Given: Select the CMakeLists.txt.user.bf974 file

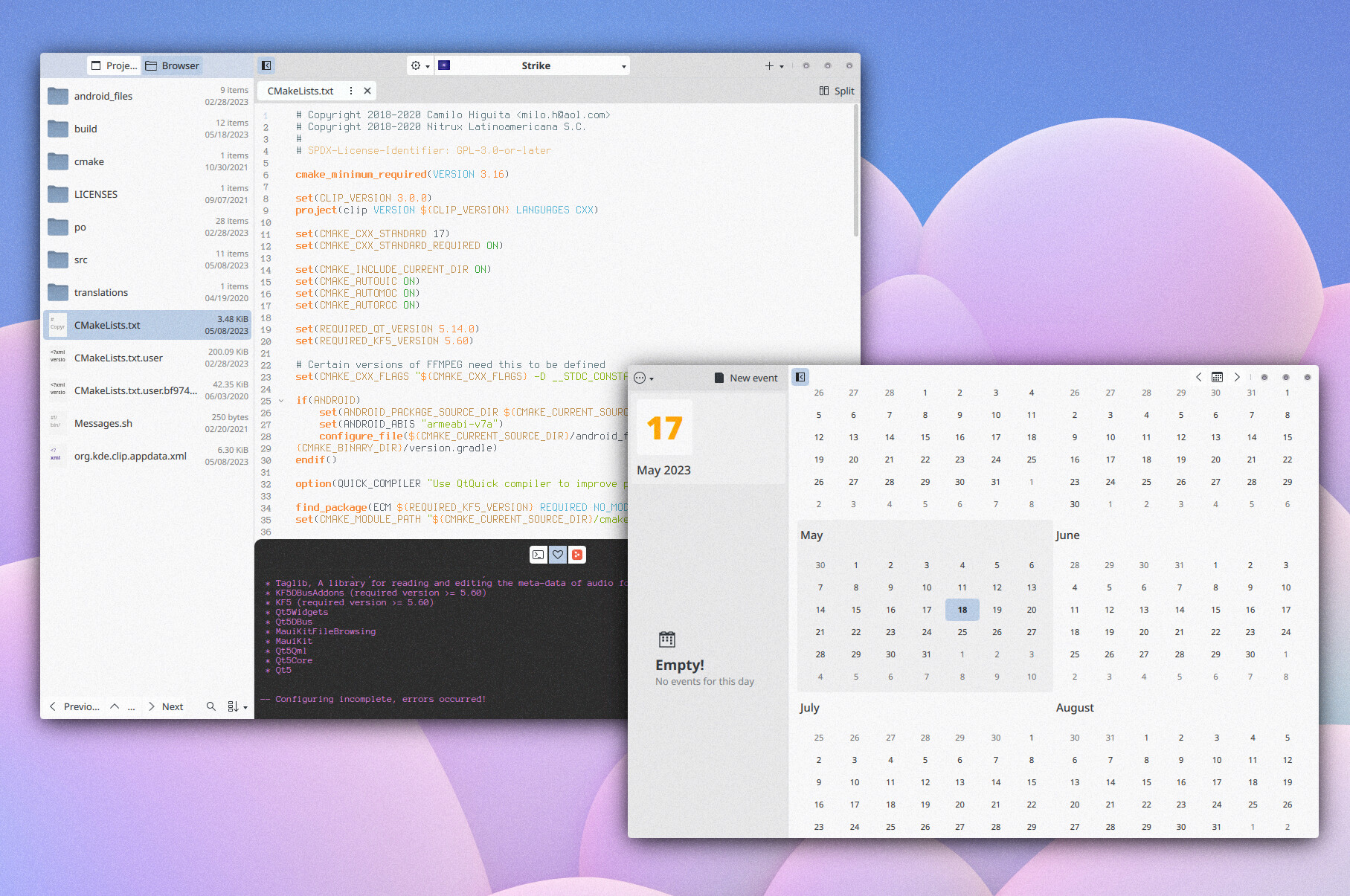Looking at the screenshot, I should (147, 390).
